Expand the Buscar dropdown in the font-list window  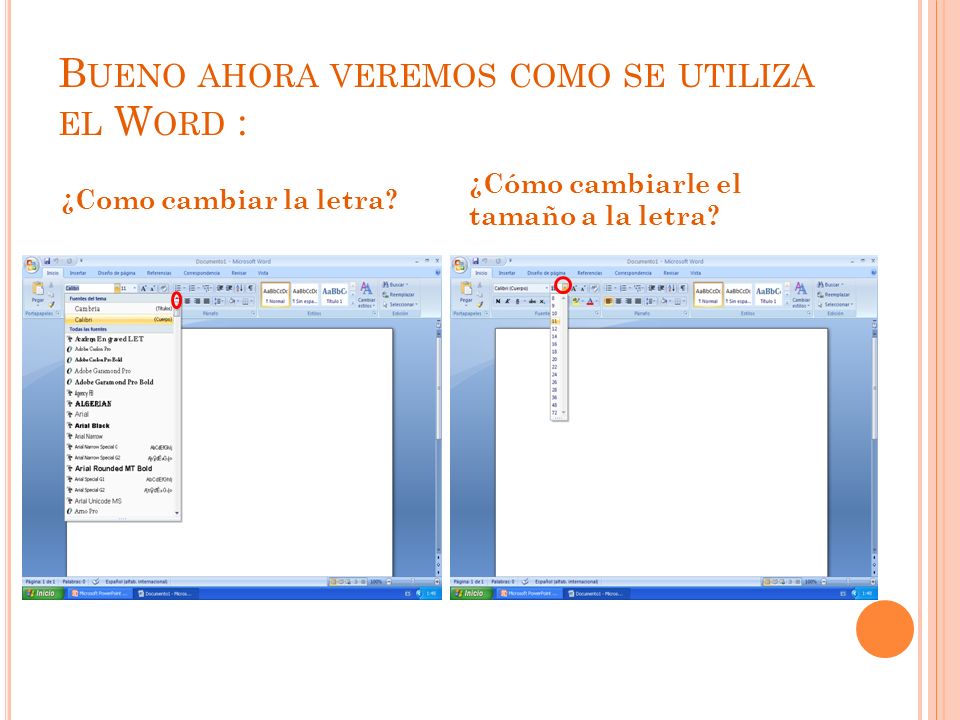click(407, 284)
